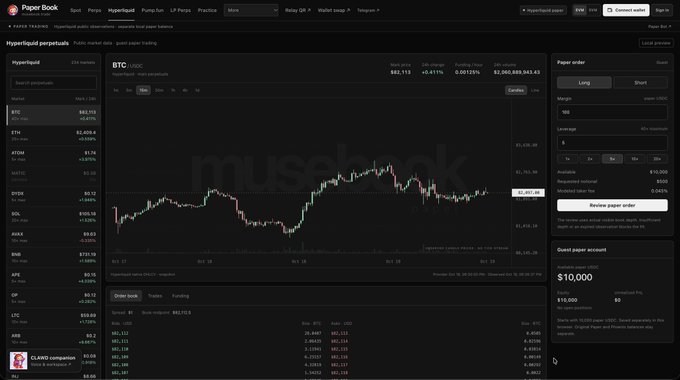680x380 pixels.
Task: Set chart timeframe to 1m
Action: [116, 90]
